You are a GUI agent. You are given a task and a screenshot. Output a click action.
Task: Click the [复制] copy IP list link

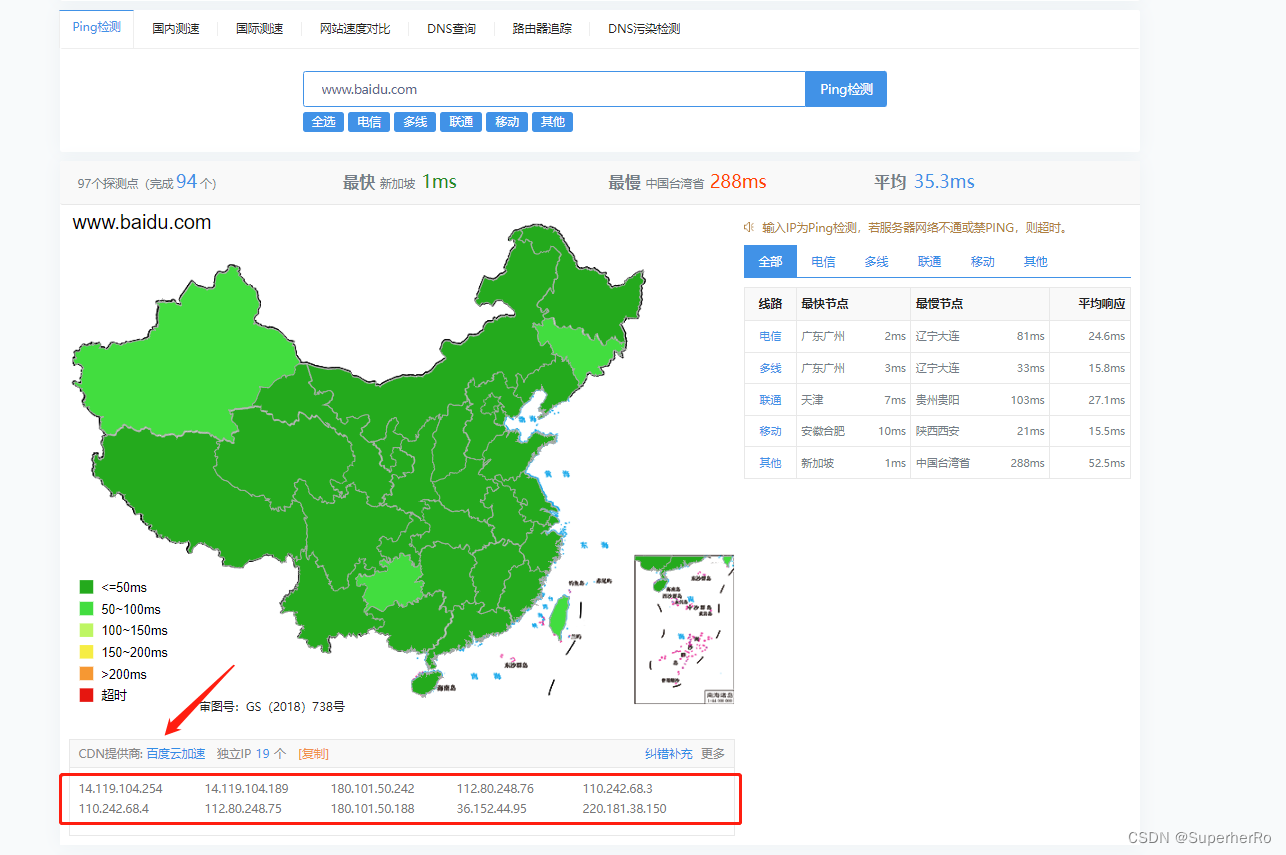click(x=313, y=754)
